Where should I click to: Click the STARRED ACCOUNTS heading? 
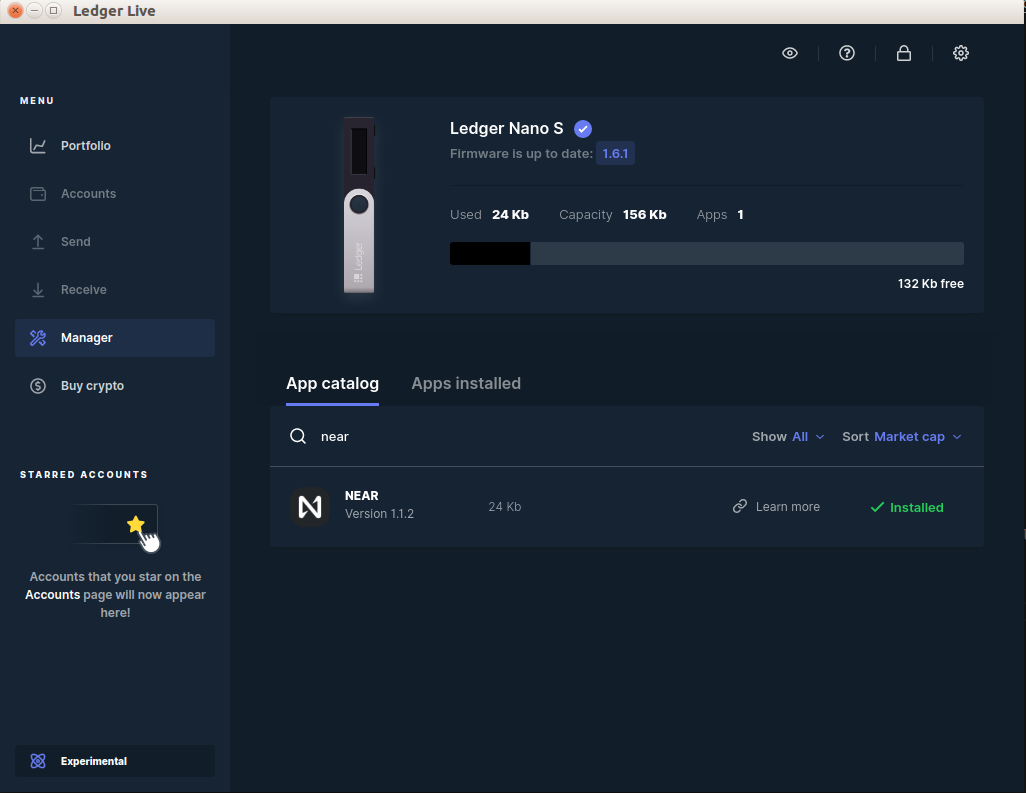click(84, 474)
